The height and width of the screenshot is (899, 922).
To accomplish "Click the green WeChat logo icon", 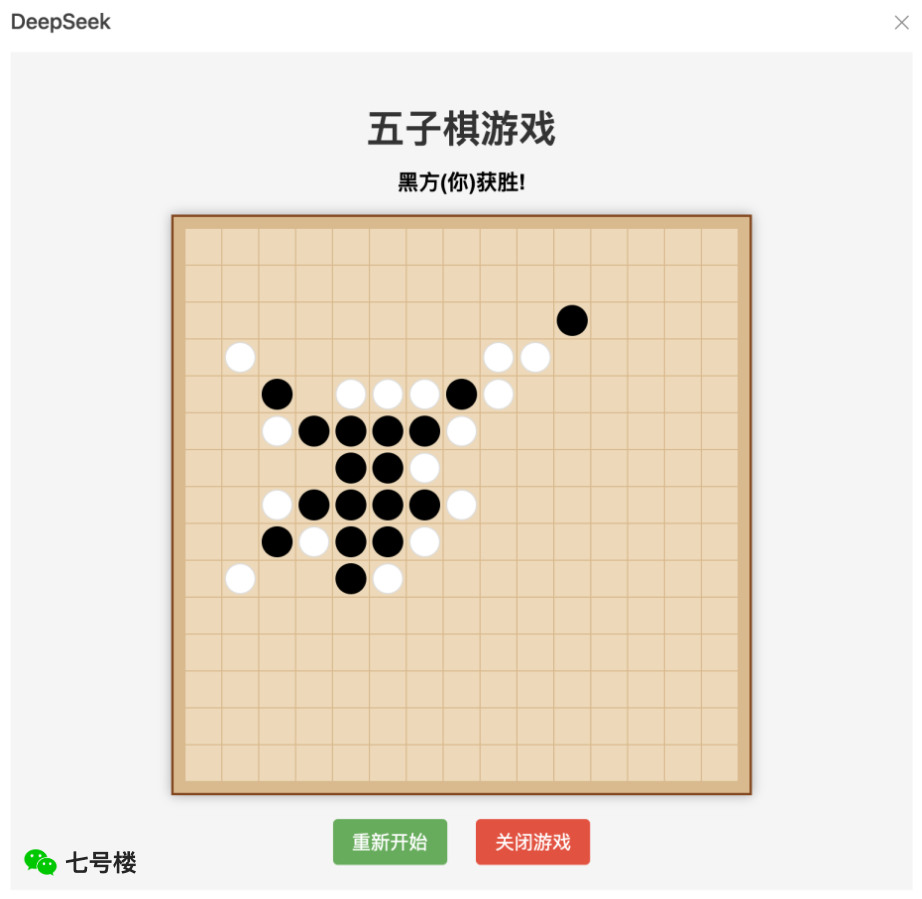I will coord(41,862).
